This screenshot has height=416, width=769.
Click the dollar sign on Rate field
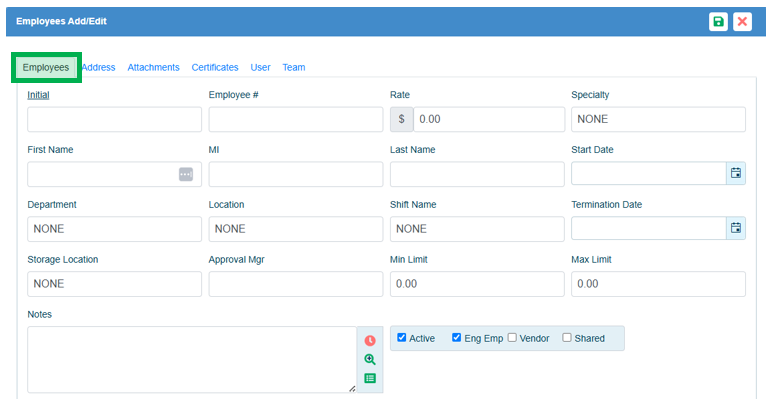[x=402, y=119]
